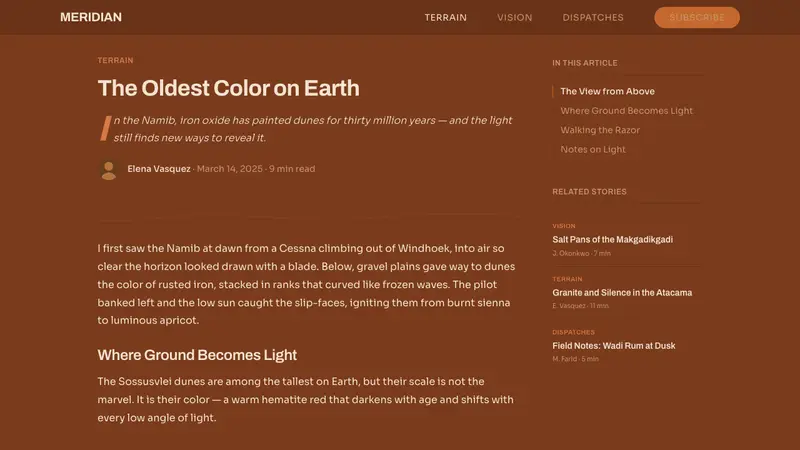The height and width of the screenshot is (450, 800).
Task: Click the Vision tag above Salt Pans story
Action: [x=564, y=226]
